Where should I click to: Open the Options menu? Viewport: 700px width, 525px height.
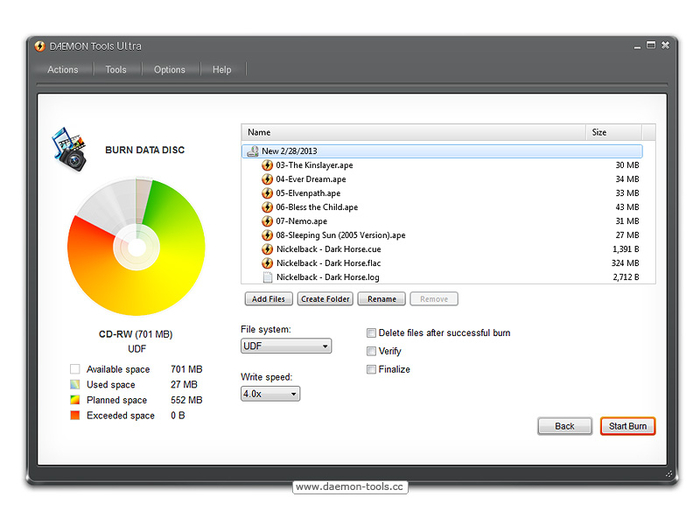tap(170, 70)
